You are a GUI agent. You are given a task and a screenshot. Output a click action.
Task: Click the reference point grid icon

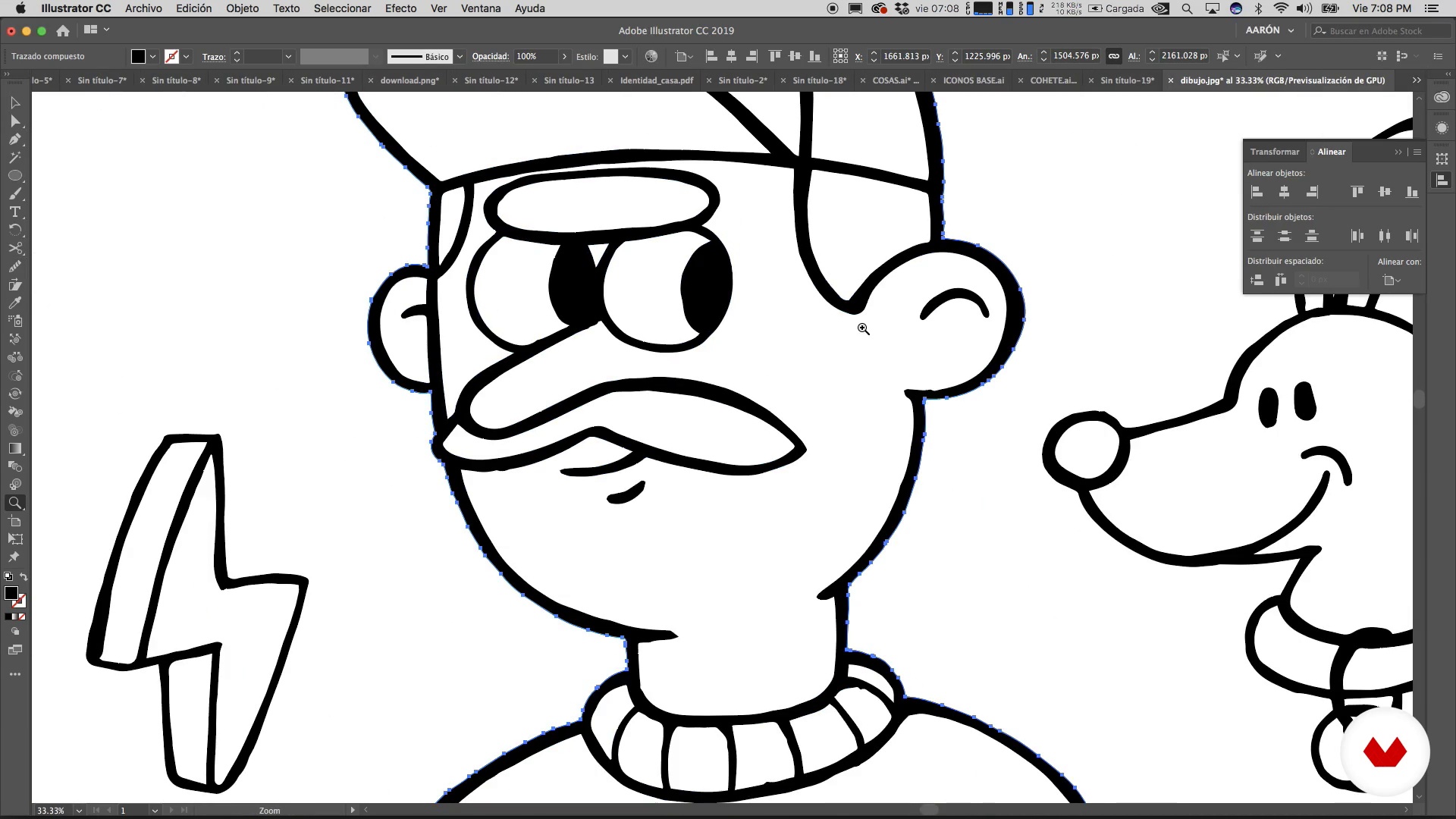pos(840,56)
